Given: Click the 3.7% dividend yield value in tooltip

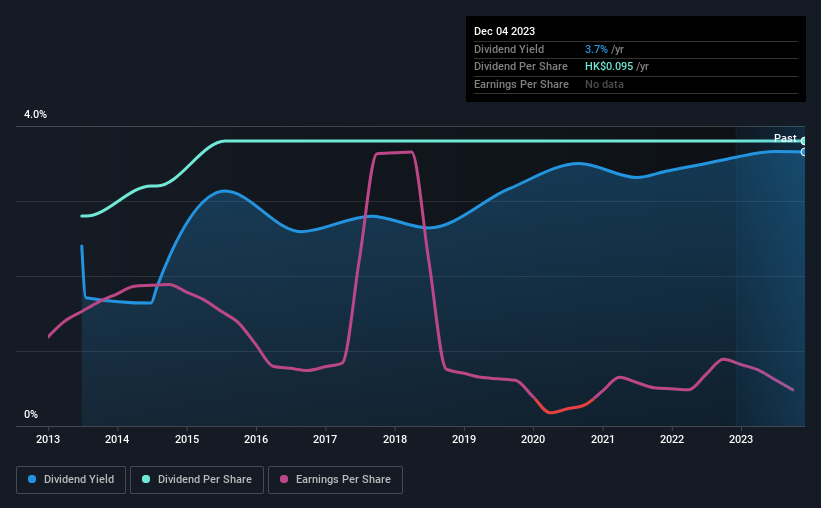Looking at the screenshot, I should (x=596, y=49).
